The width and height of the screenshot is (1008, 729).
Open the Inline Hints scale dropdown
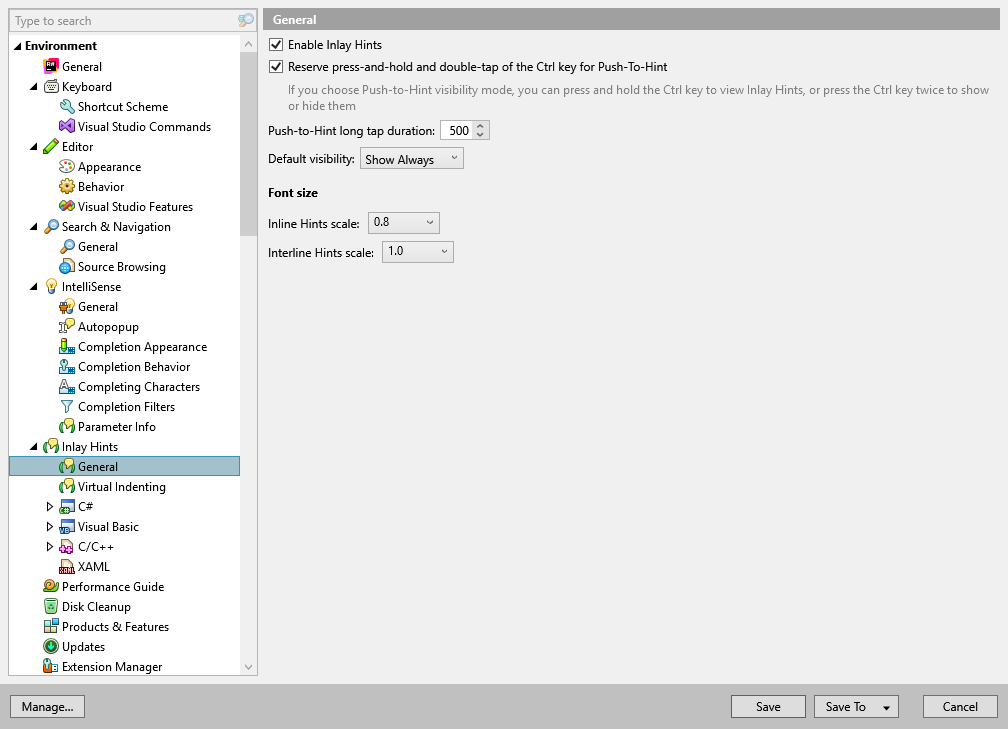tap(403, 222)
